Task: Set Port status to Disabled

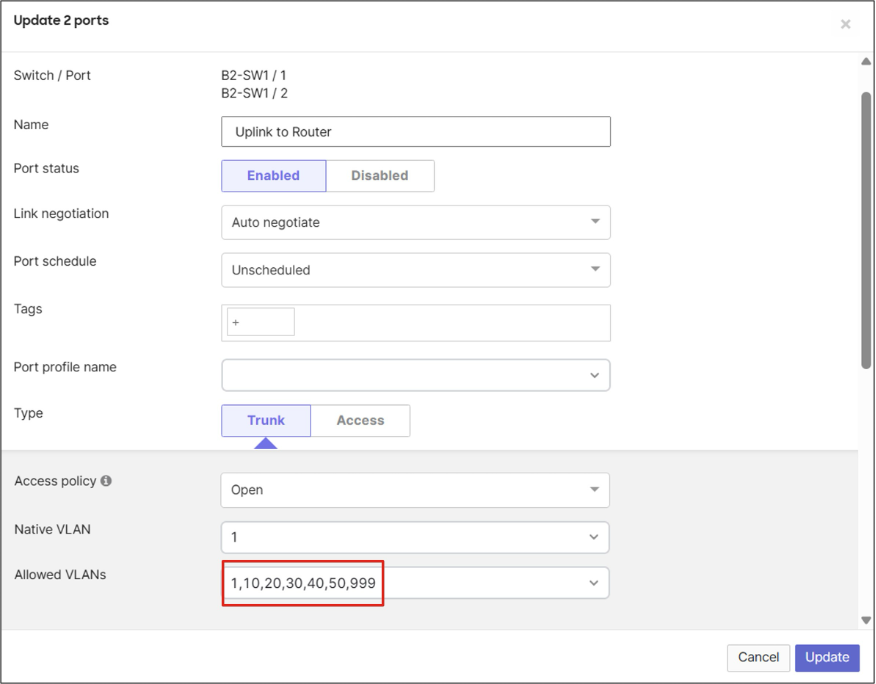Action: (380, 175)
